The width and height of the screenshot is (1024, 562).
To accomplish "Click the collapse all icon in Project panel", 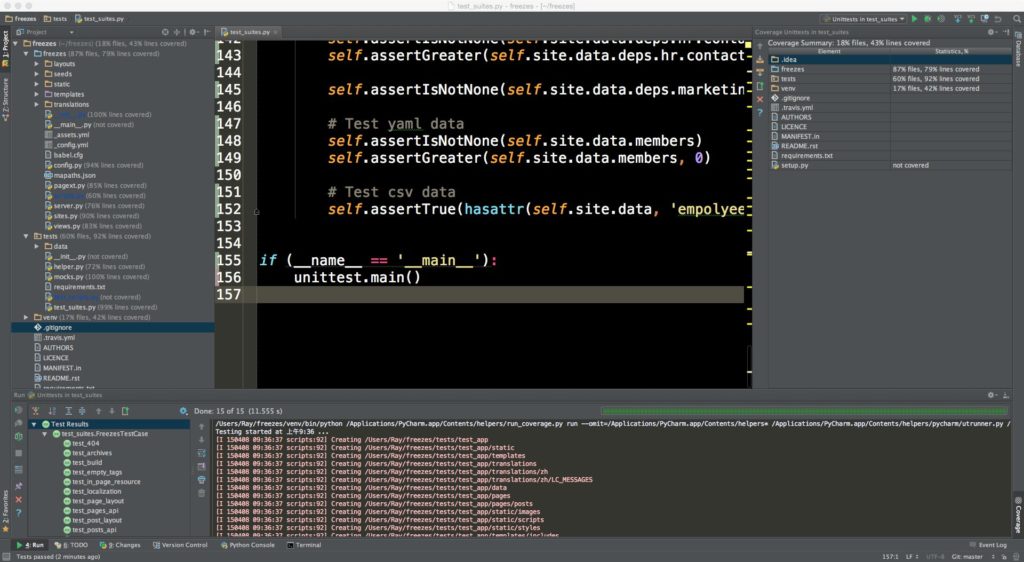I will (x=177, y=32).
